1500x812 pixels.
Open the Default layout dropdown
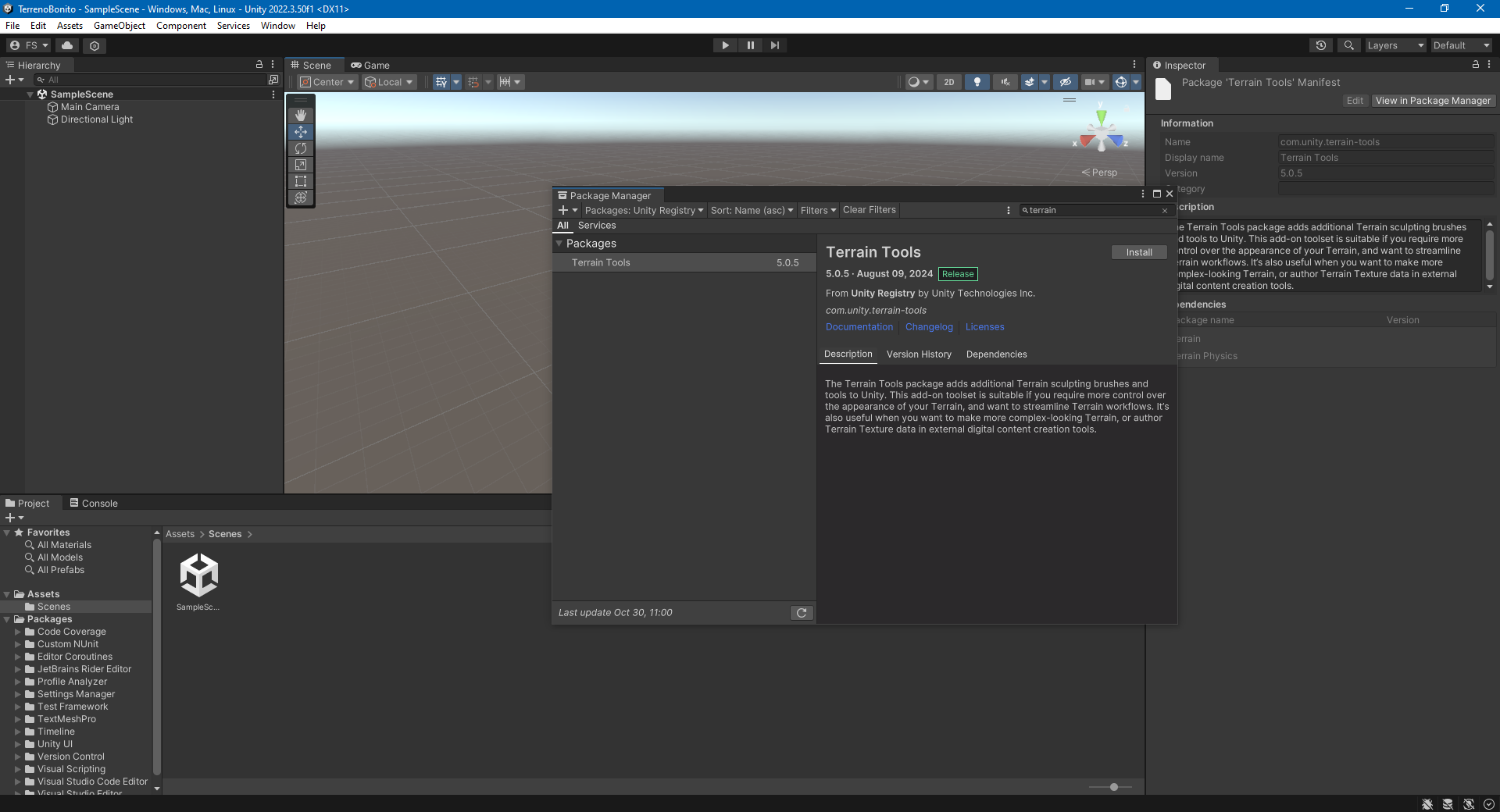pos(1461,45)
